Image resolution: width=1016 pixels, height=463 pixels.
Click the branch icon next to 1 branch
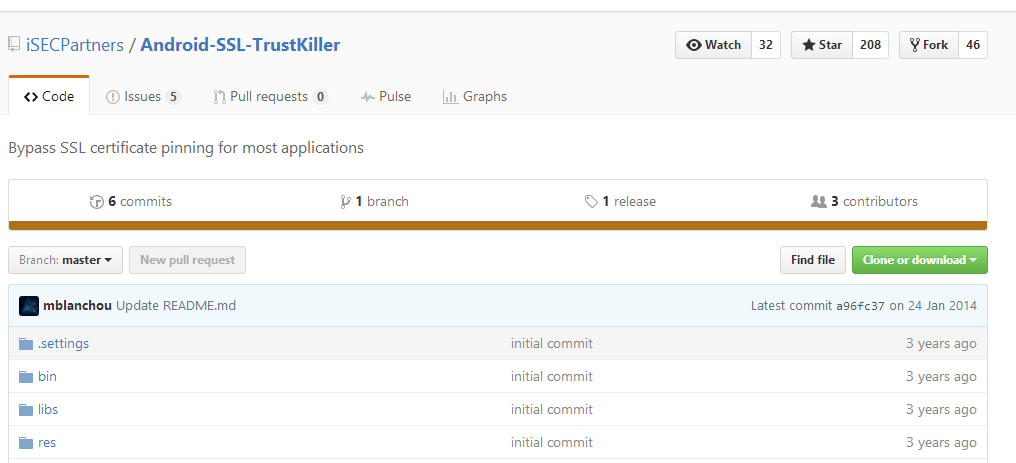(345, 202)
